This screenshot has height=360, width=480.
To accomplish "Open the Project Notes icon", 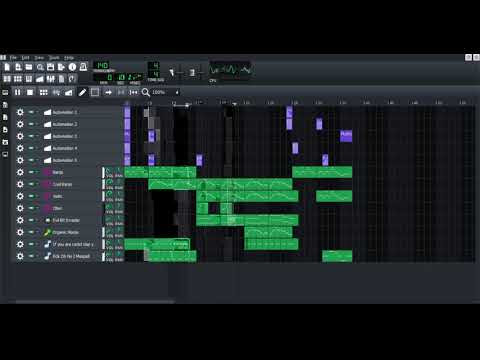I will coord(62,79).
